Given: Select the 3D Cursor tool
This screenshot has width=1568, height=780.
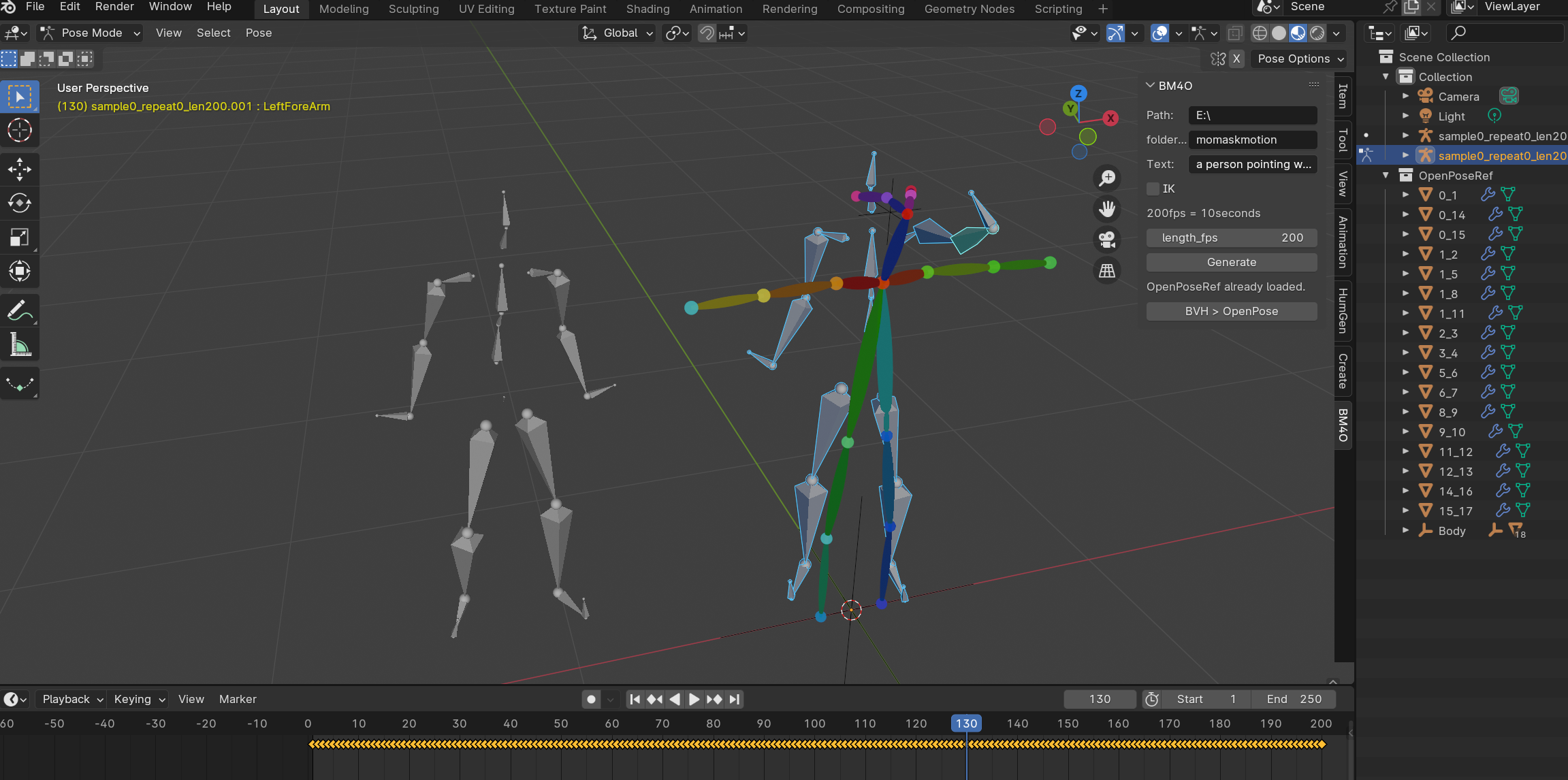Looking at the screenshot, I should click(x=19, y=130).
